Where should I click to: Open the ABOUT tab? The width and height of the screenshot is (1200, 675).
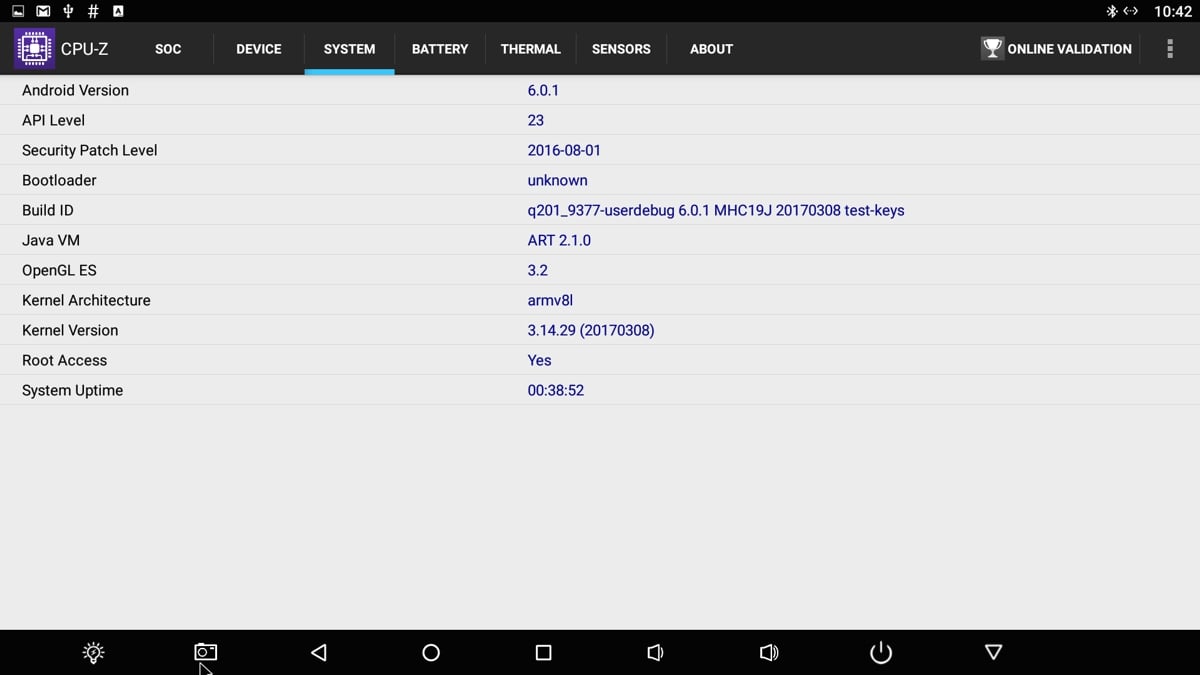point(711,49)
